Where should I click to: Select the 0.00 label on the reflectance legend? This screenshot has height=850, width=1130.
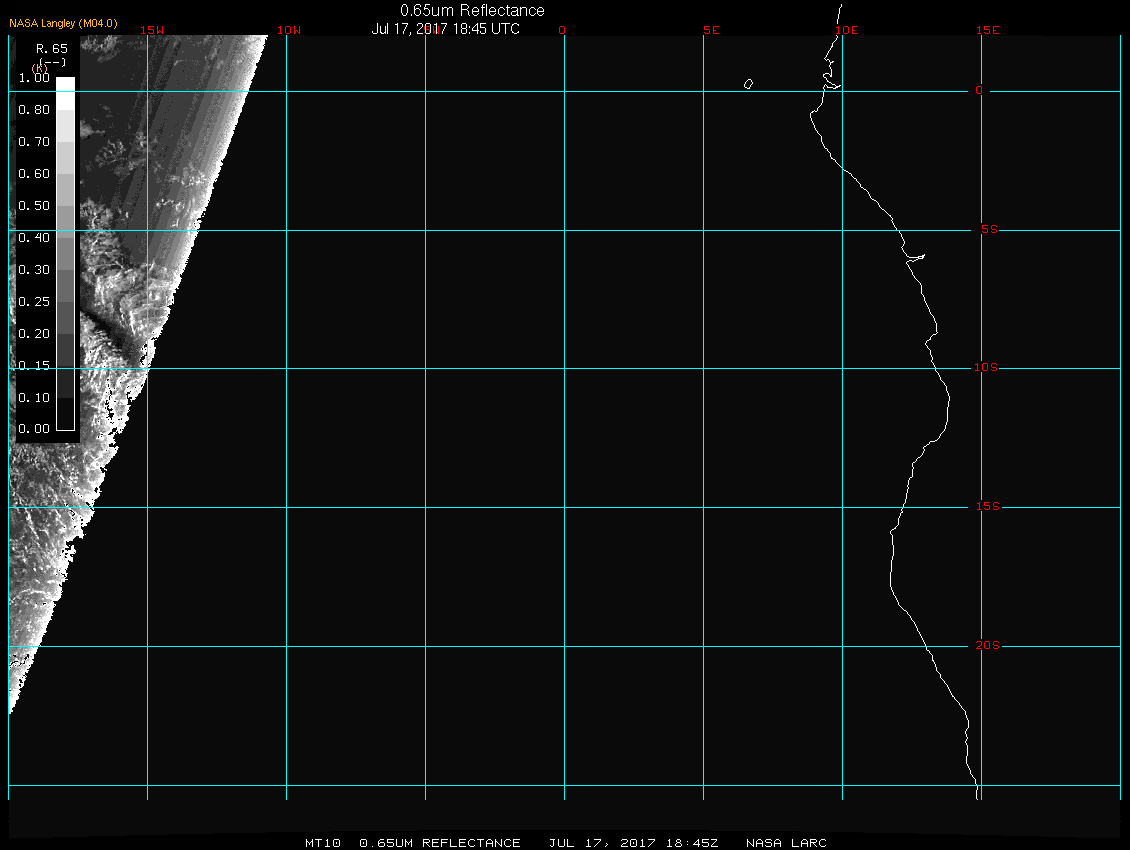point(34,429)
